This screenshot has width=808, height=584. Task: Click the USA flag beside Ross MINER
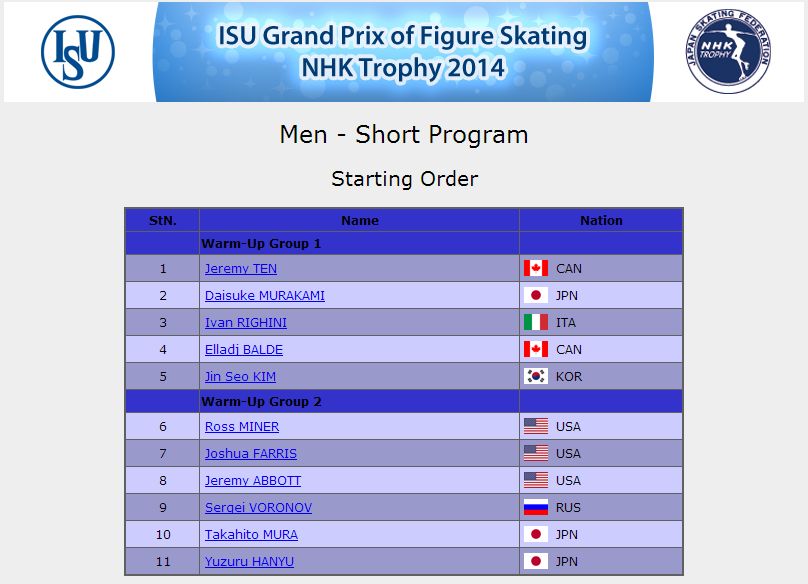tap(536, 426)
